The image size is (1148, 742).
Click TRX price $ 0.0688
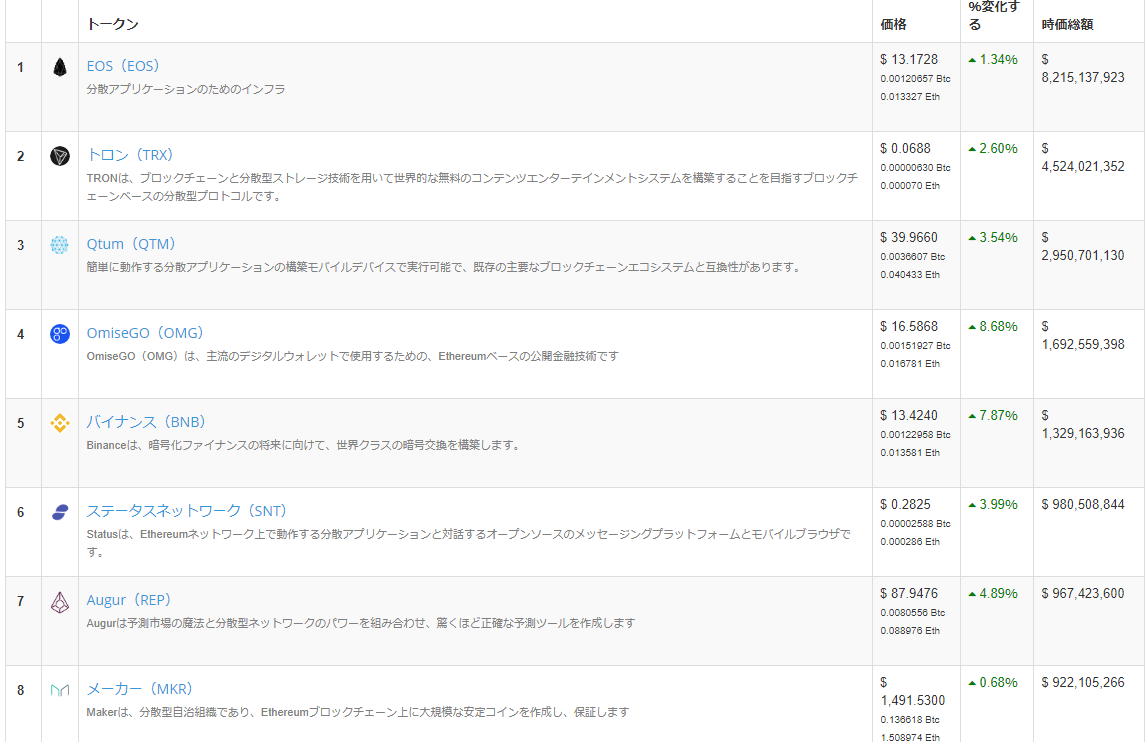point(905,149)
